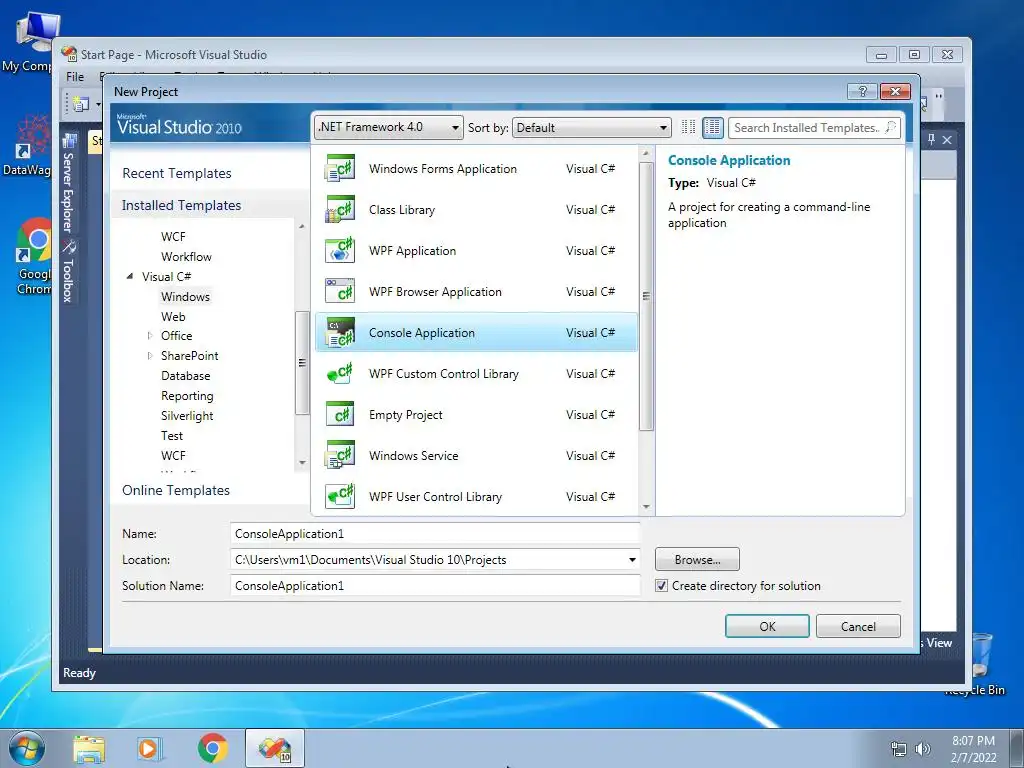
Task: Select Database in the template tree
Action: [185, 376]
